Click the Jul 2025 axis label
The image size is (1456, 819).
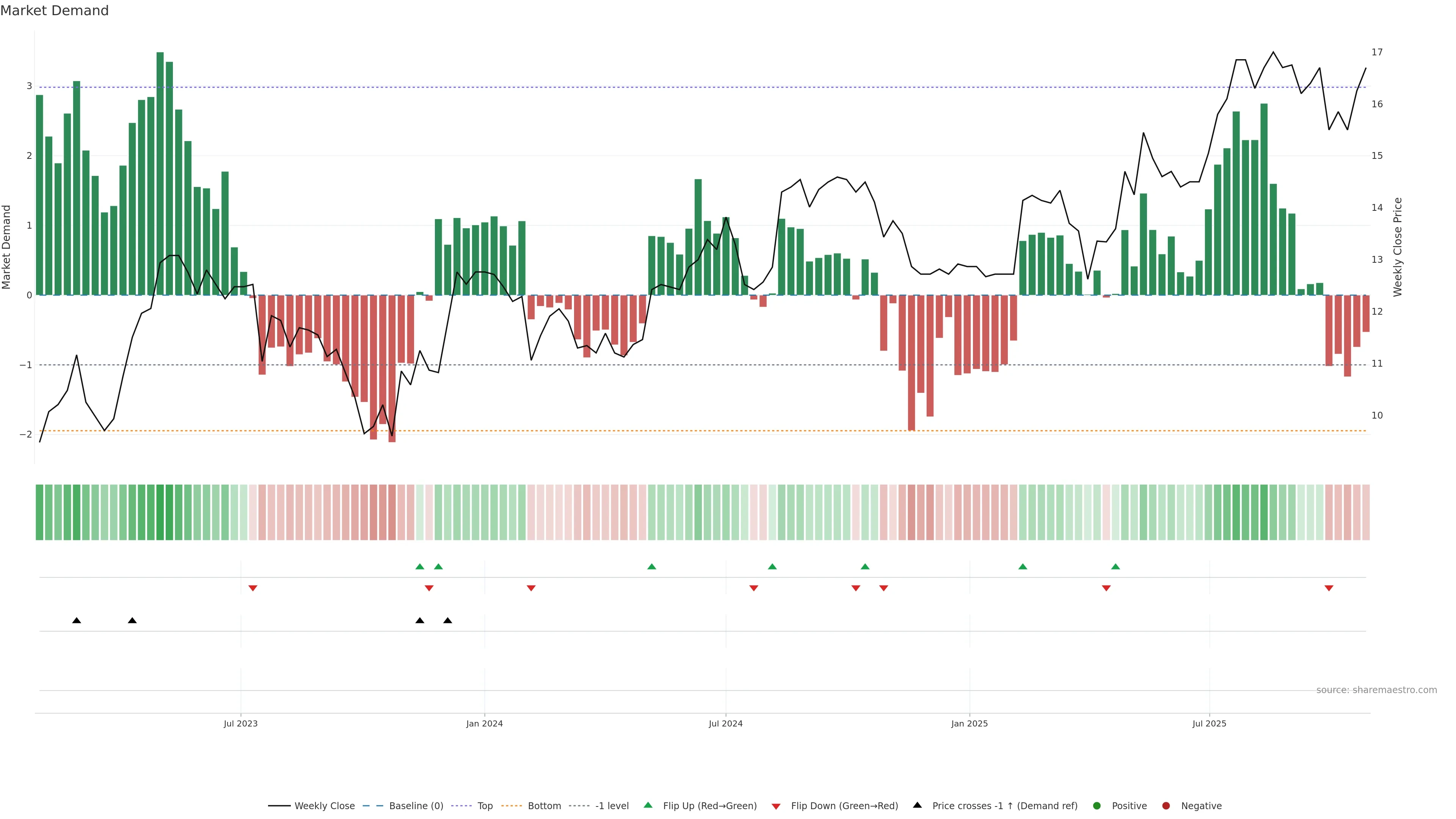[1209, 724]
